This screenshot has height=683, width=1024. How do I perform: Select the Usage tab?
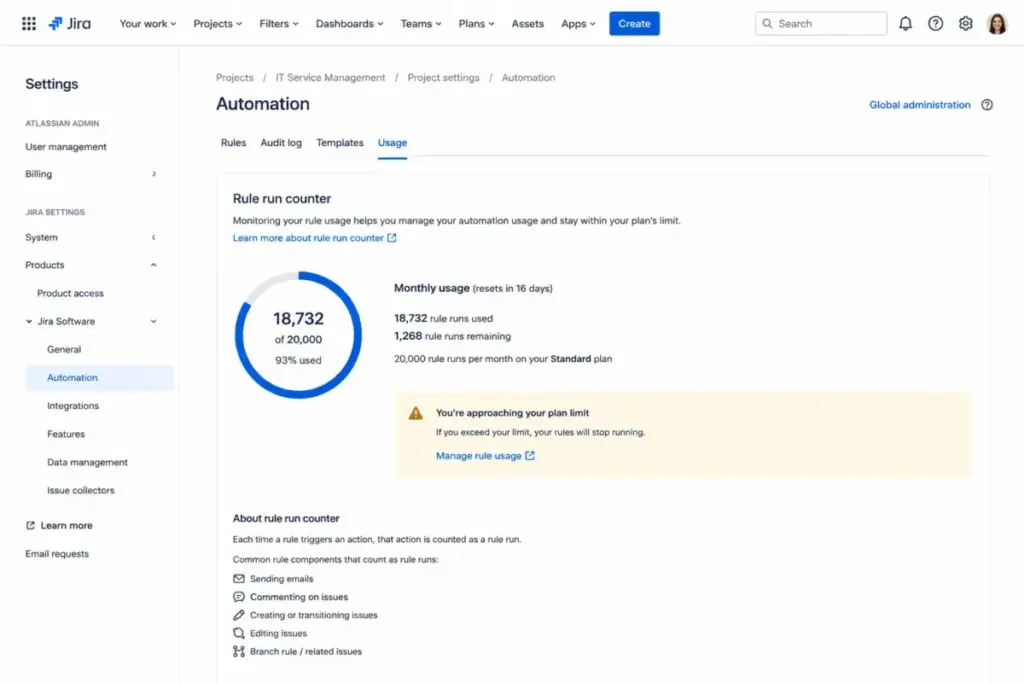392,142
